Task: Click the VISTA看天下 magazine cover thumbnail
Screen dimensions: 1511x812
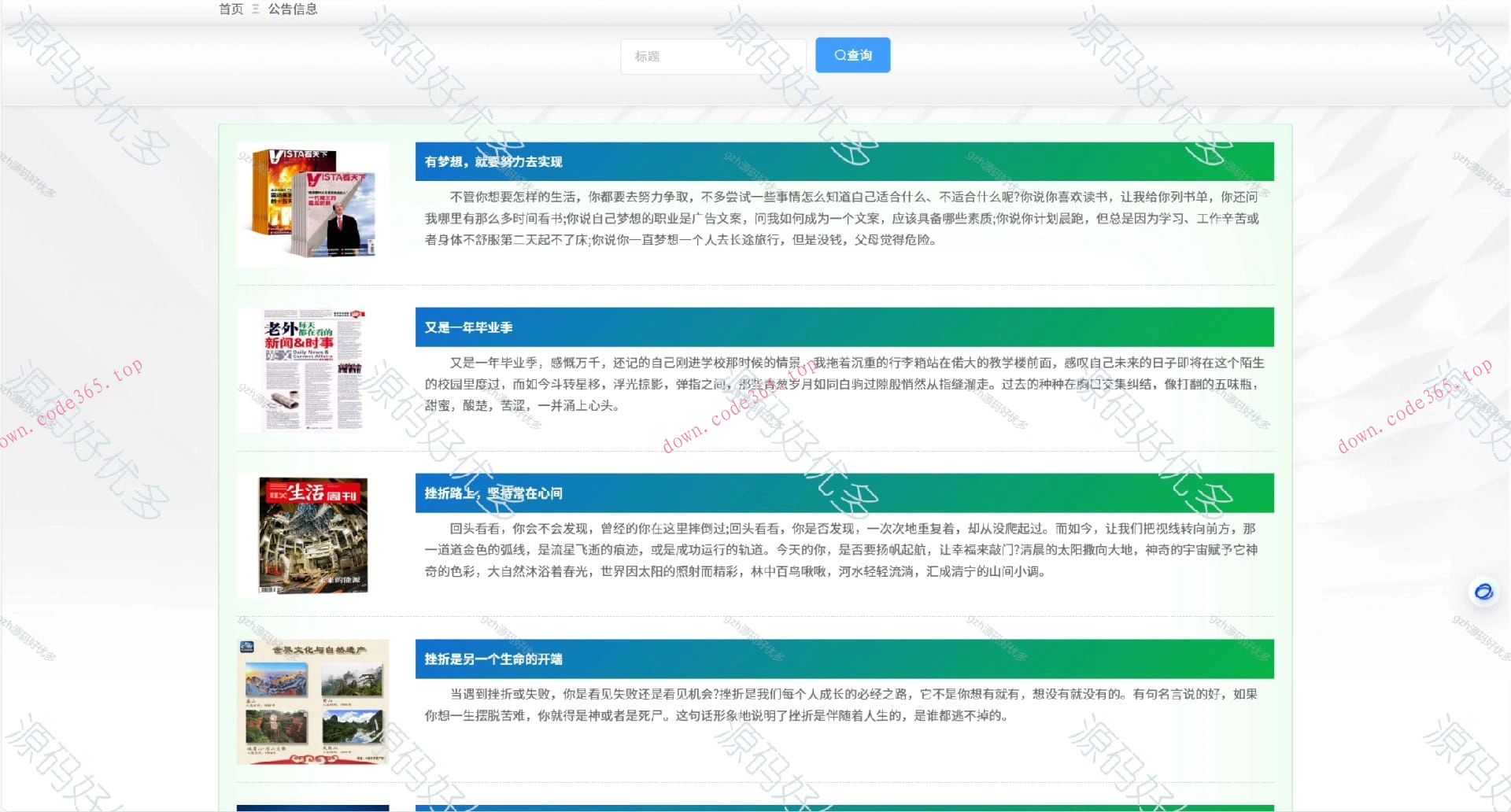Action: (312, 204)
